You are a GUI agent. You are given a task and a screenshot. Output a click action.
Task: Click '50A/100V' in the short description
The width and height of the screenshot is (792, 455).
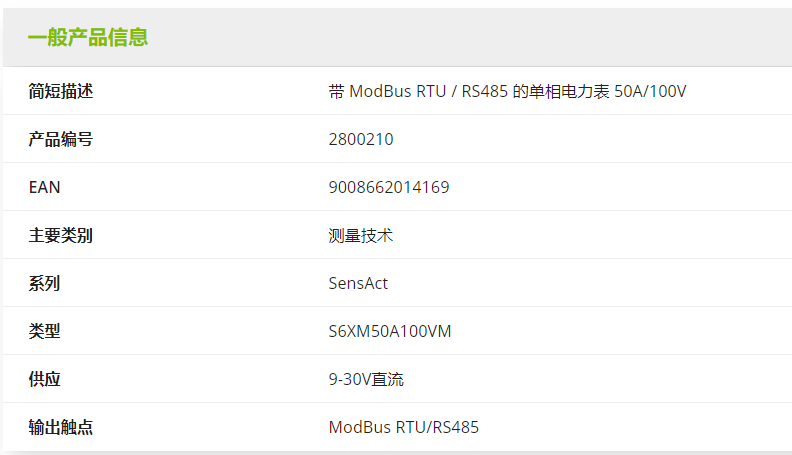[650, 91]
